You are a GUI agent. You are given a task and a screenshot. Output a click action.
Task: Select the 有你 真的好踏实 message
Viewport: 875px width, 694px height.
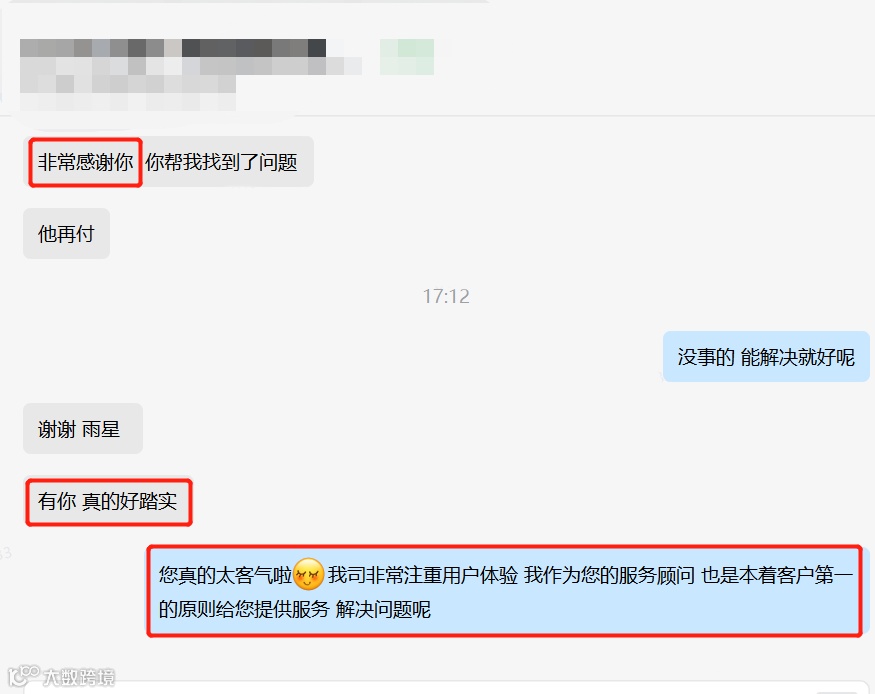(x=109, y=502)
